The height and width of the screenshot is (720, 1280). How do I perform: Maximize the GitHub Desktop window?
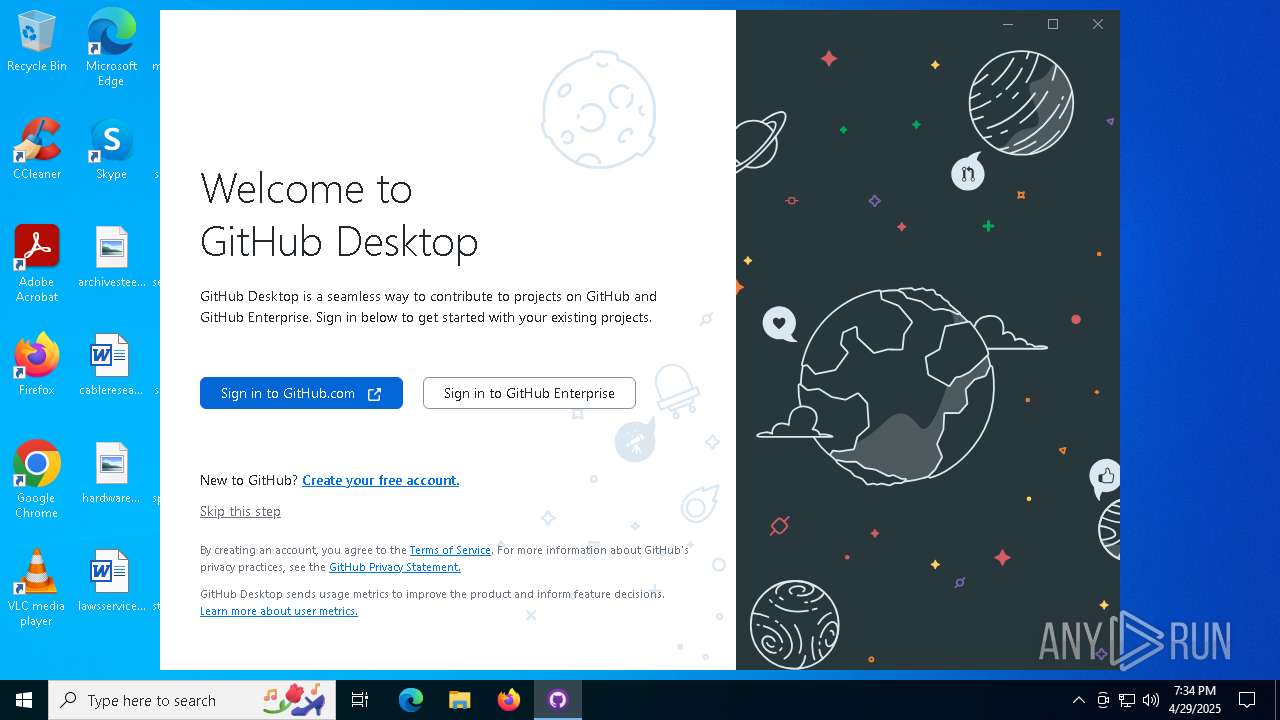click(x=1053, y=24)
